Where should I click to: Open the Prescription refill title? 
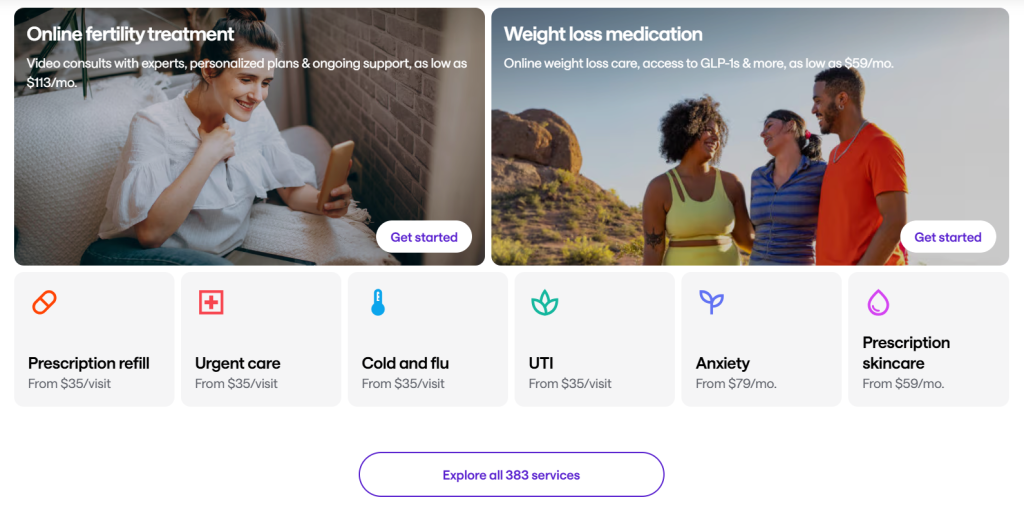coord(89,363)
